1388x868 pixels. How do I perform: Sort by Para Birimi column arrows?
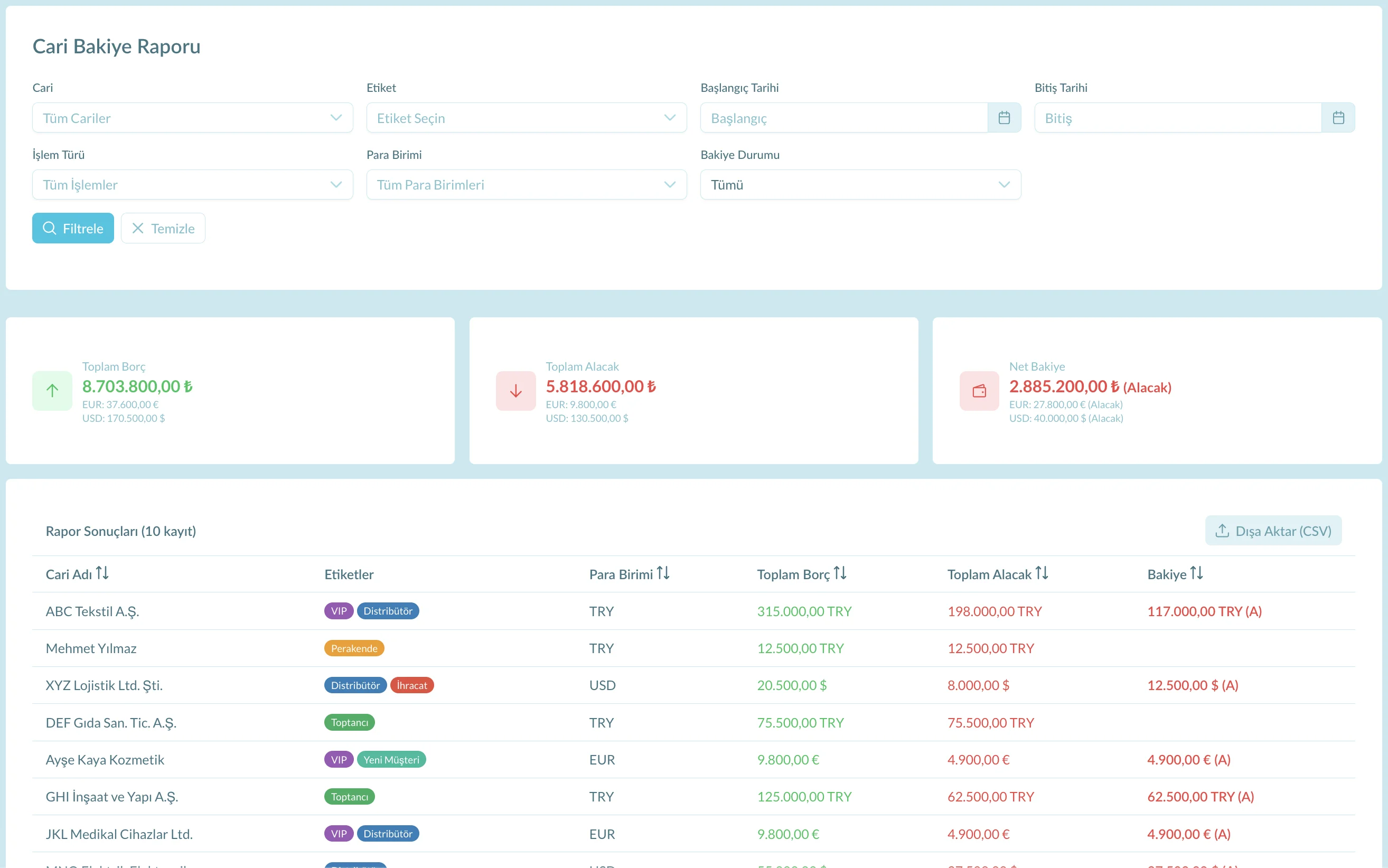(x=663, y=573)
